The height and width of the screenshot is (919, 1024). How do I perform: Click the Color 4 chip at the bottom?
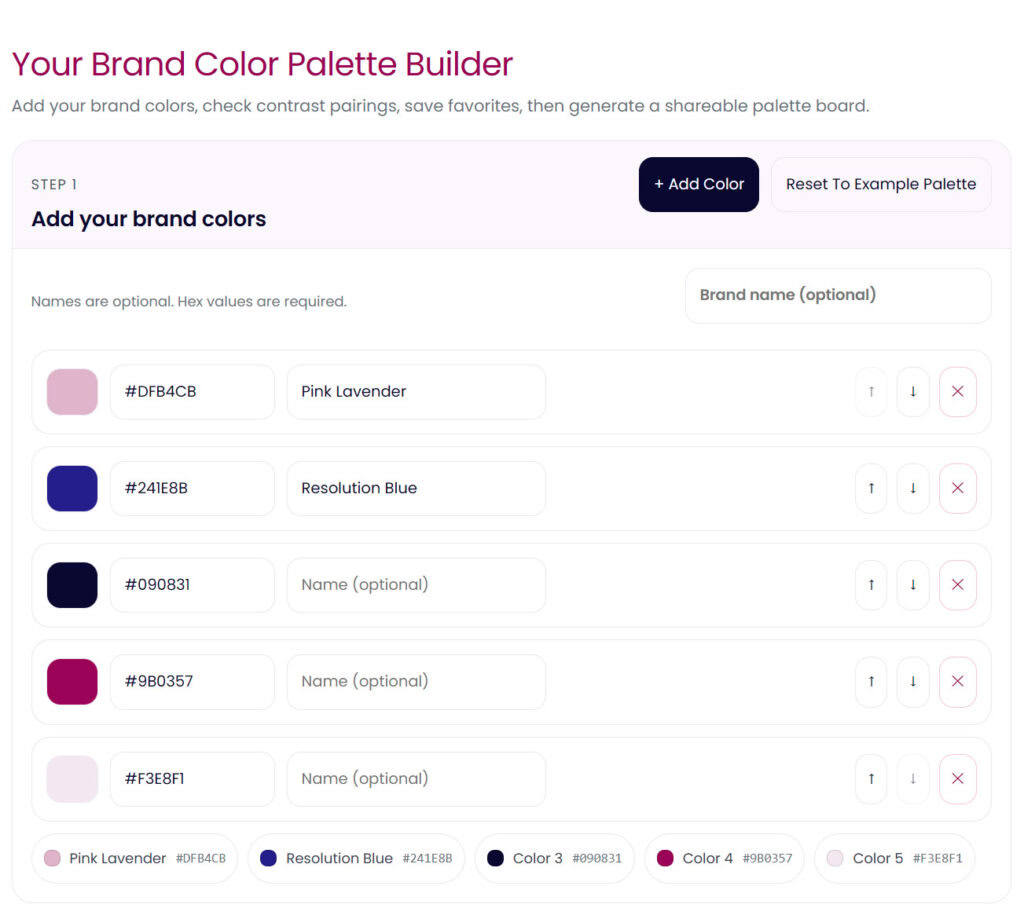[x=724, y=858]
